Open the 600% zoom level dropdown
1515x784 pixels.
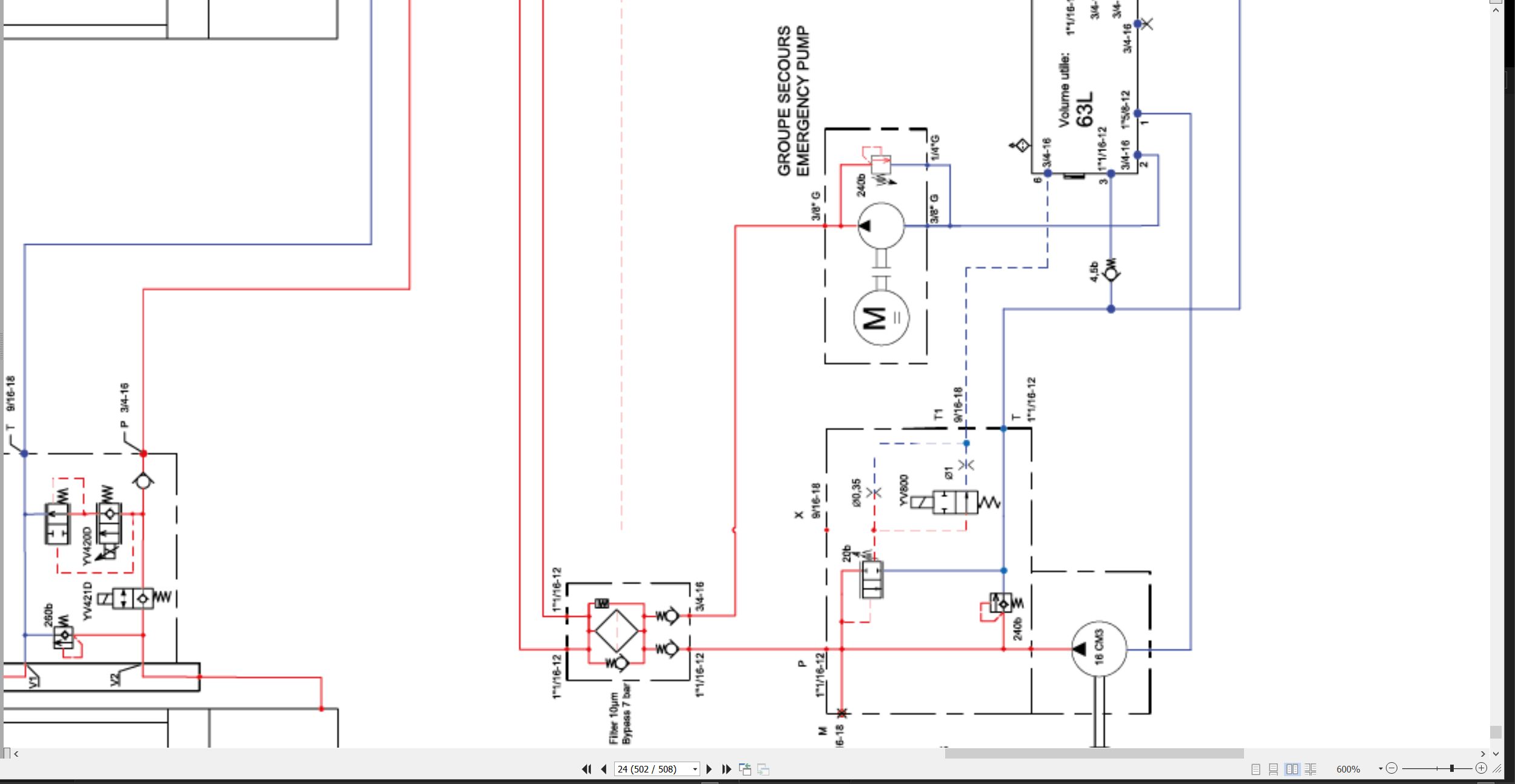click(1380, 769)
